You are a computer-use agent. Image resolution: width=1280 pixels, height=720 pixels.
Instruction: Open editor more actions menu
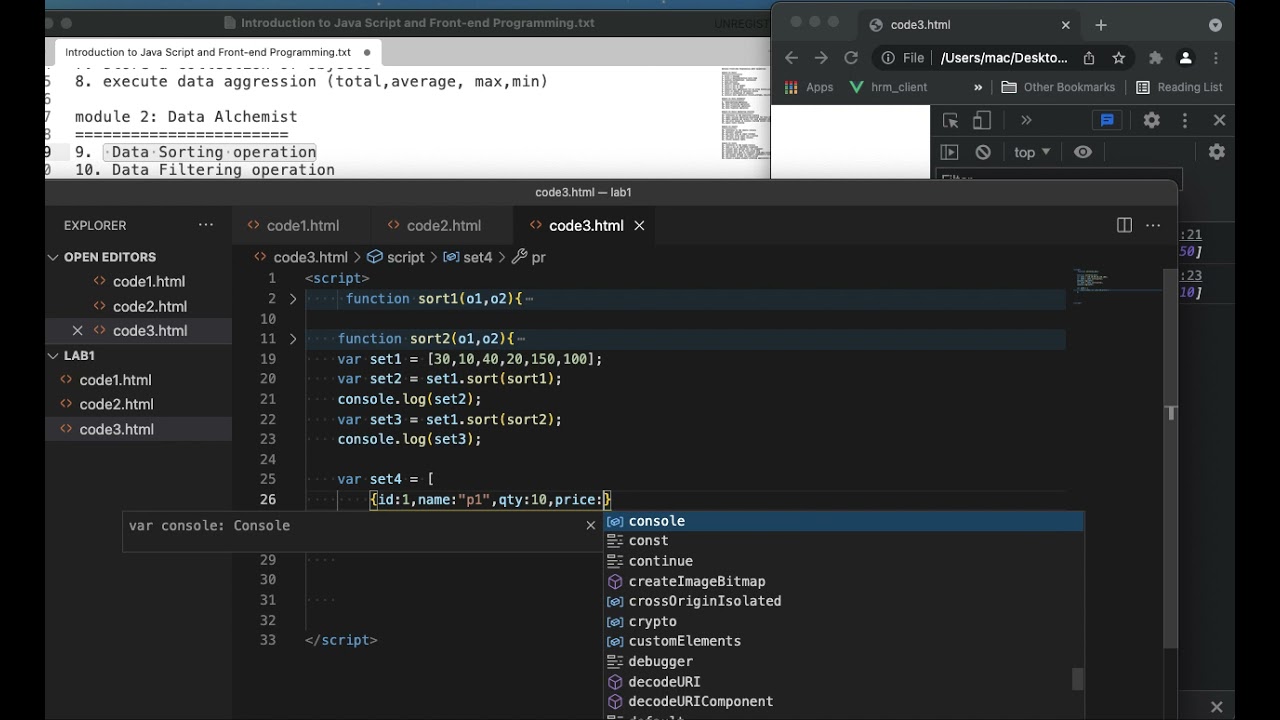pos(1153,225)
